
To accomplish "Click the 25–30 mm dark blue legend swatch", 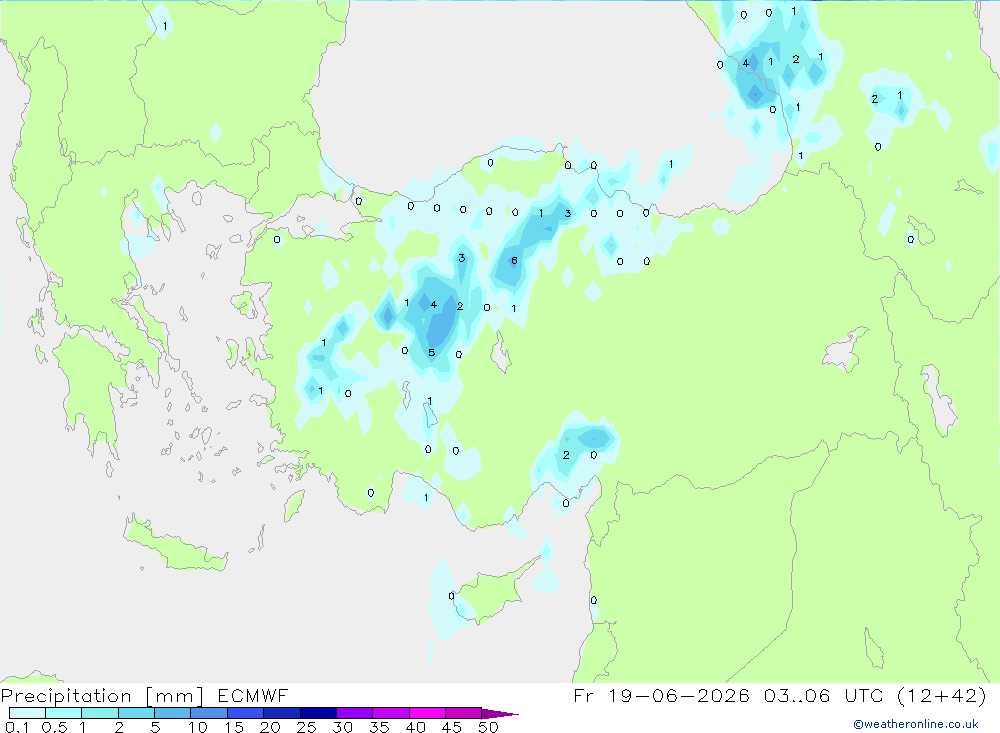I will [x=318, y=713].
